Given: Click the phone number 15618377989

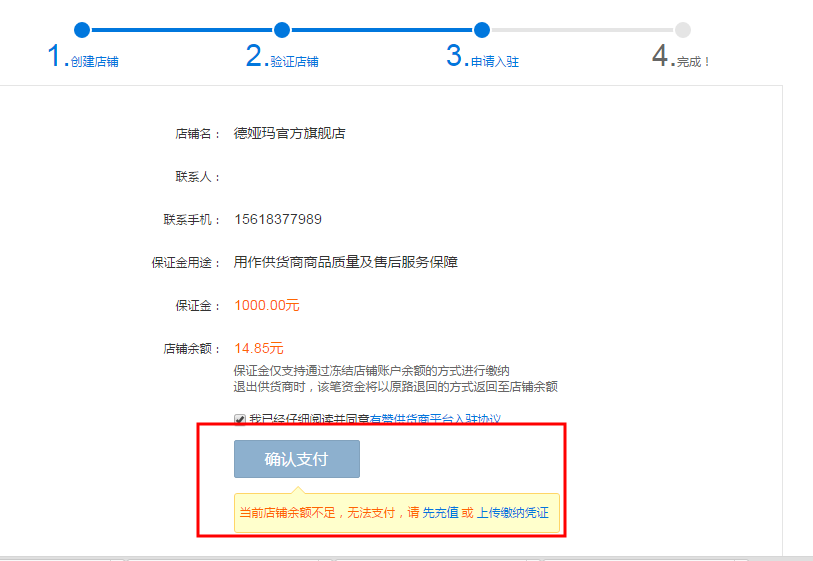Looking at the screenshot, I should point(278,219).
